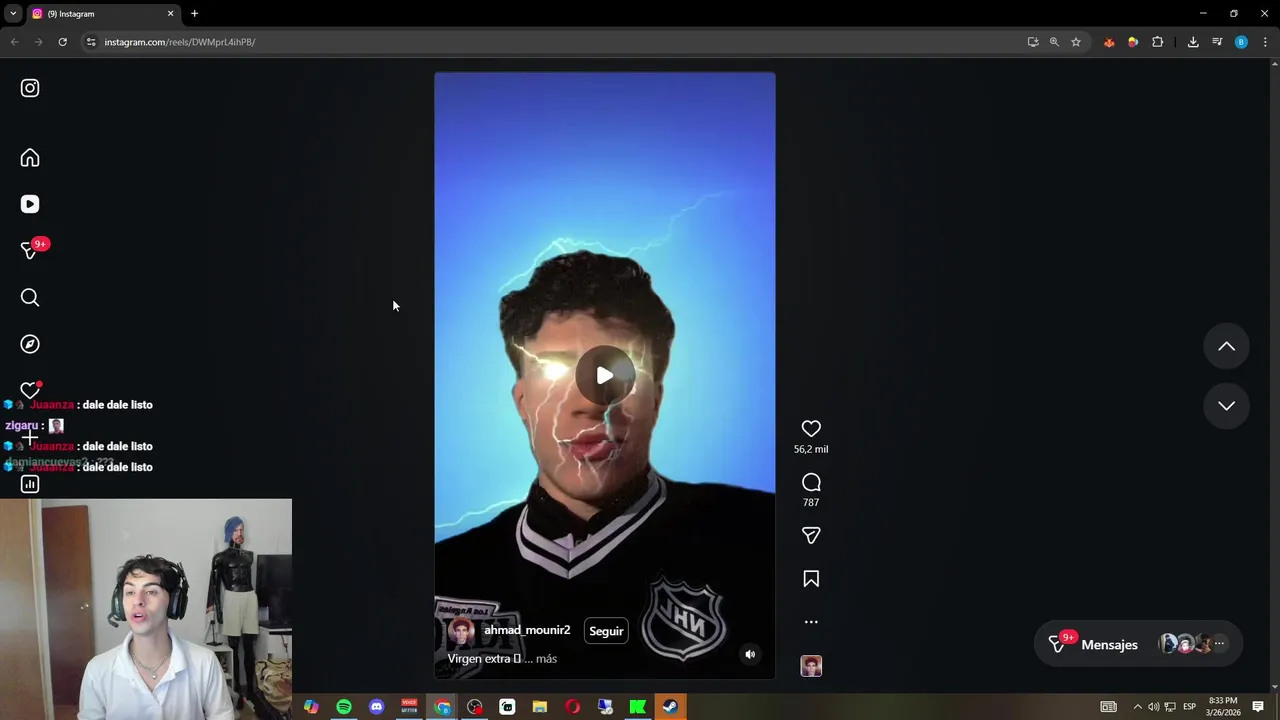Open direct messages in the left sidebar

(30, 250)
